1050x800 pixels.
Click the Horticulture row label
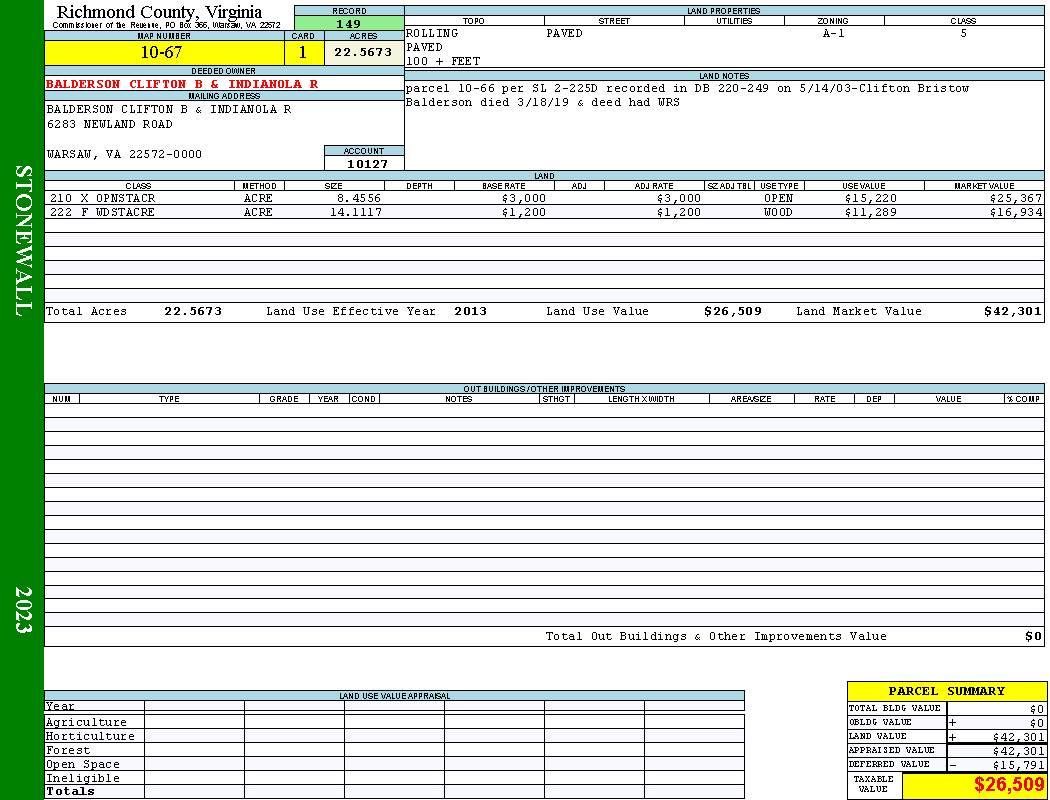(x=90, y=736)
